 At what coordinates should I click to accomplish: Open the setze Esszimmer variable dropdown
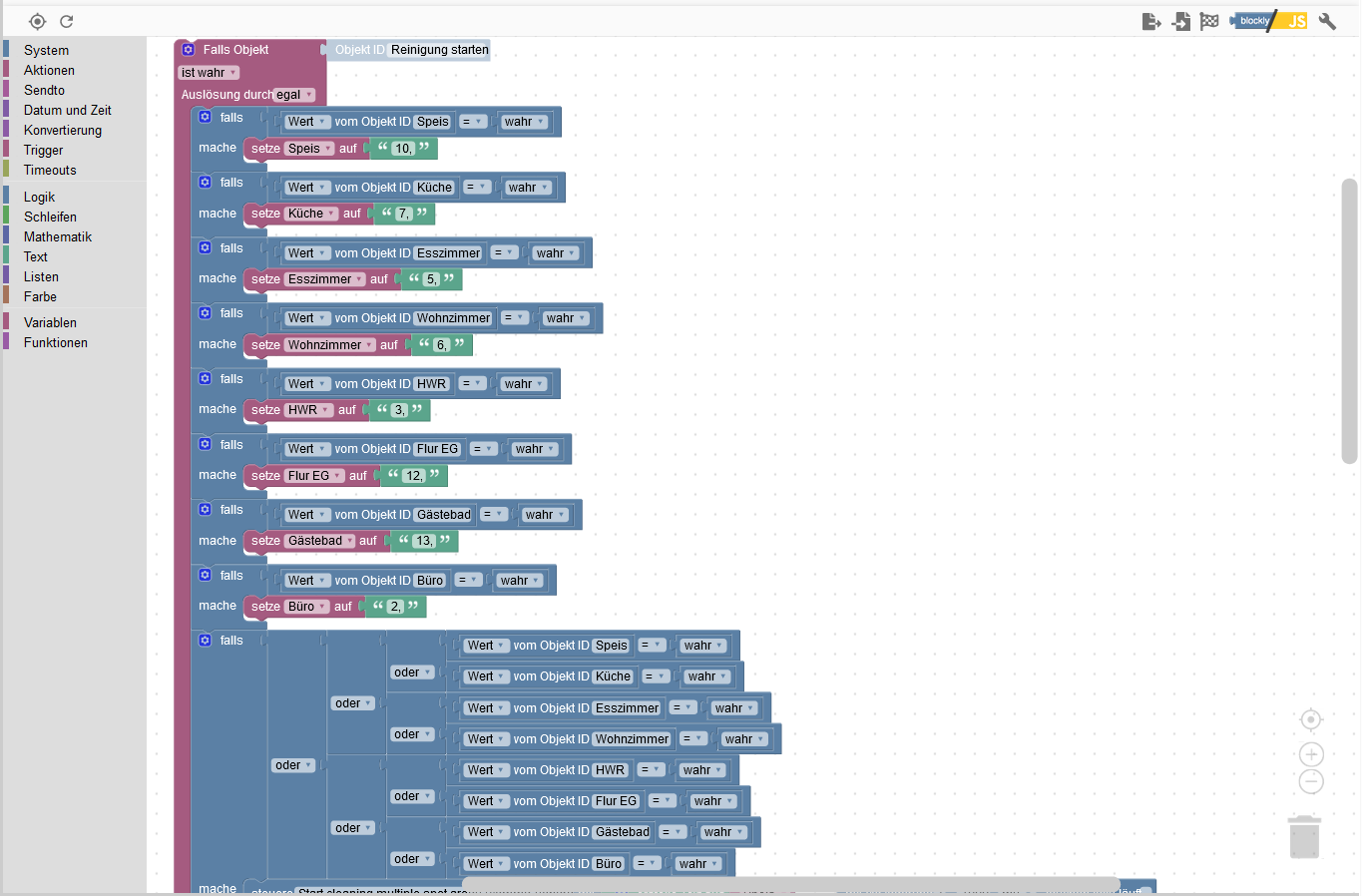[325, 279]
